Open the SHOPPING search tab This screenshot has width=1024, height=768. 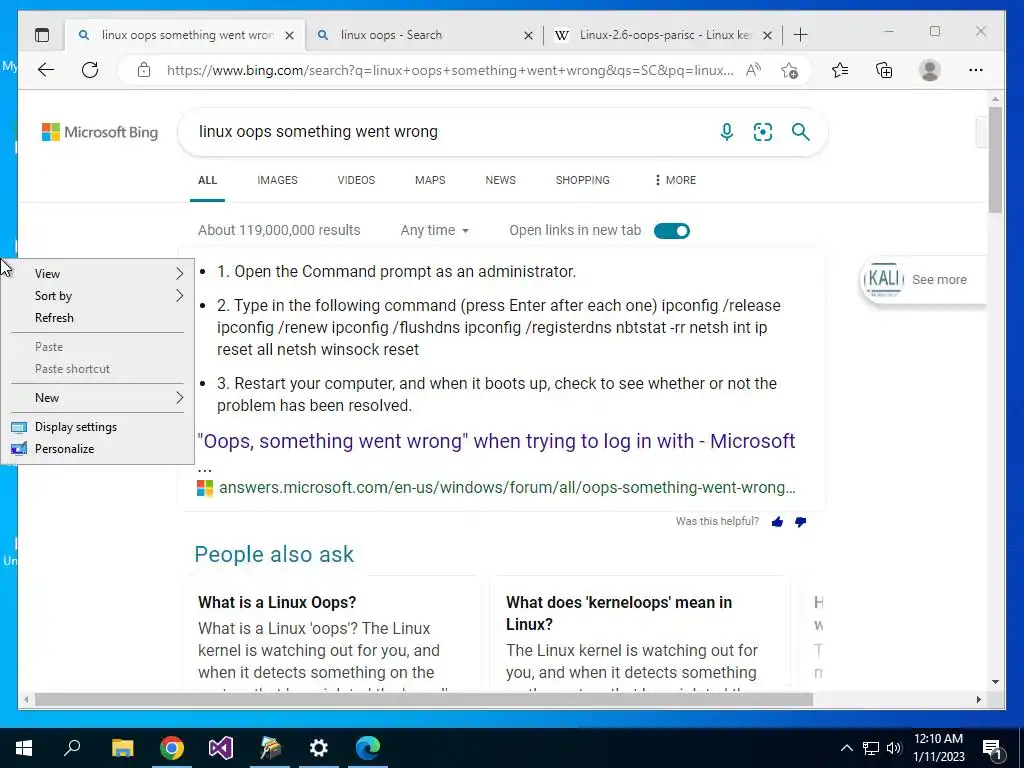coord(583,180)
